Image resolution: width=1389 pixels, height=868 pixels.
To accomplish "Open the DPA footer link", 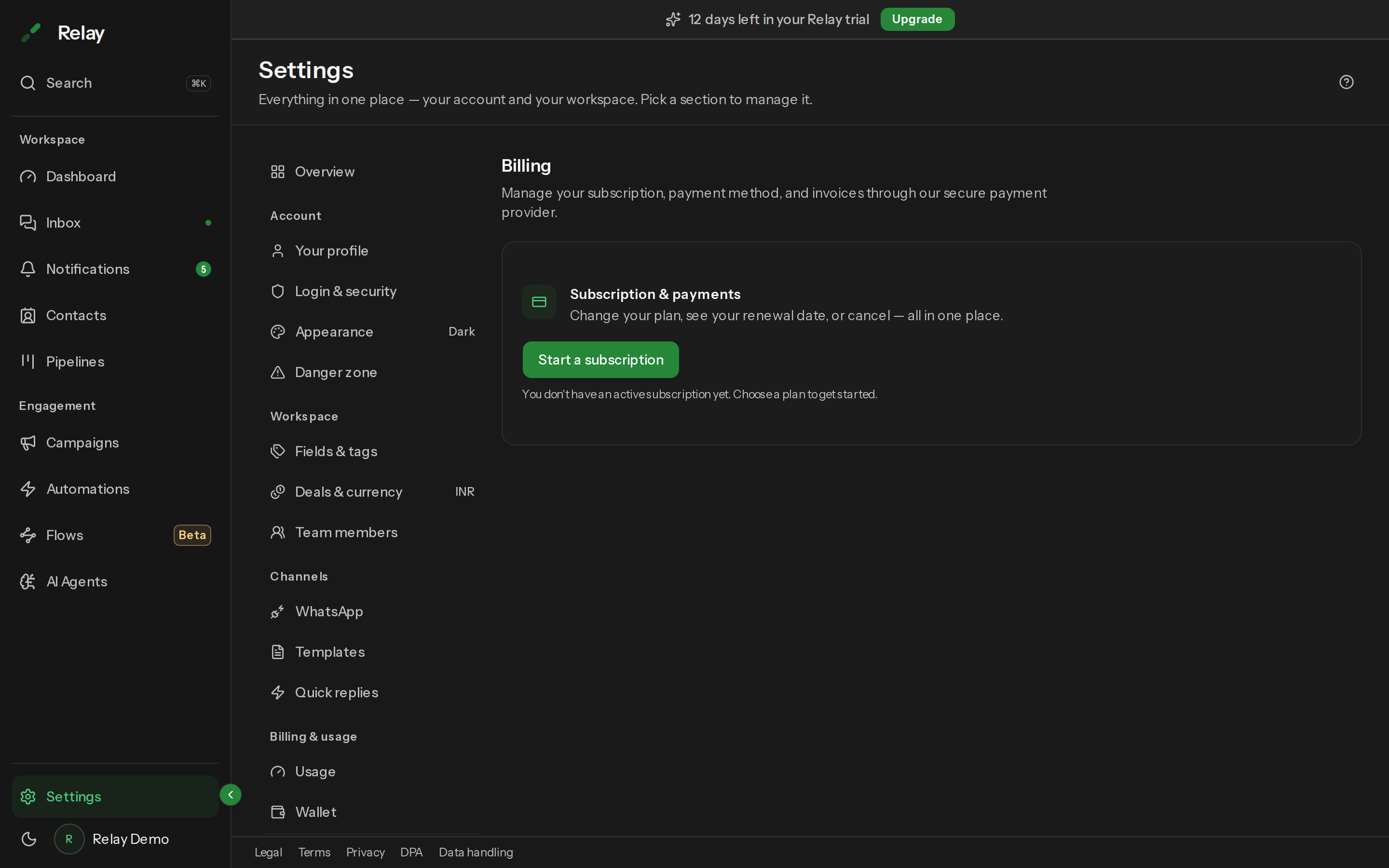I will tap(411, 853).
